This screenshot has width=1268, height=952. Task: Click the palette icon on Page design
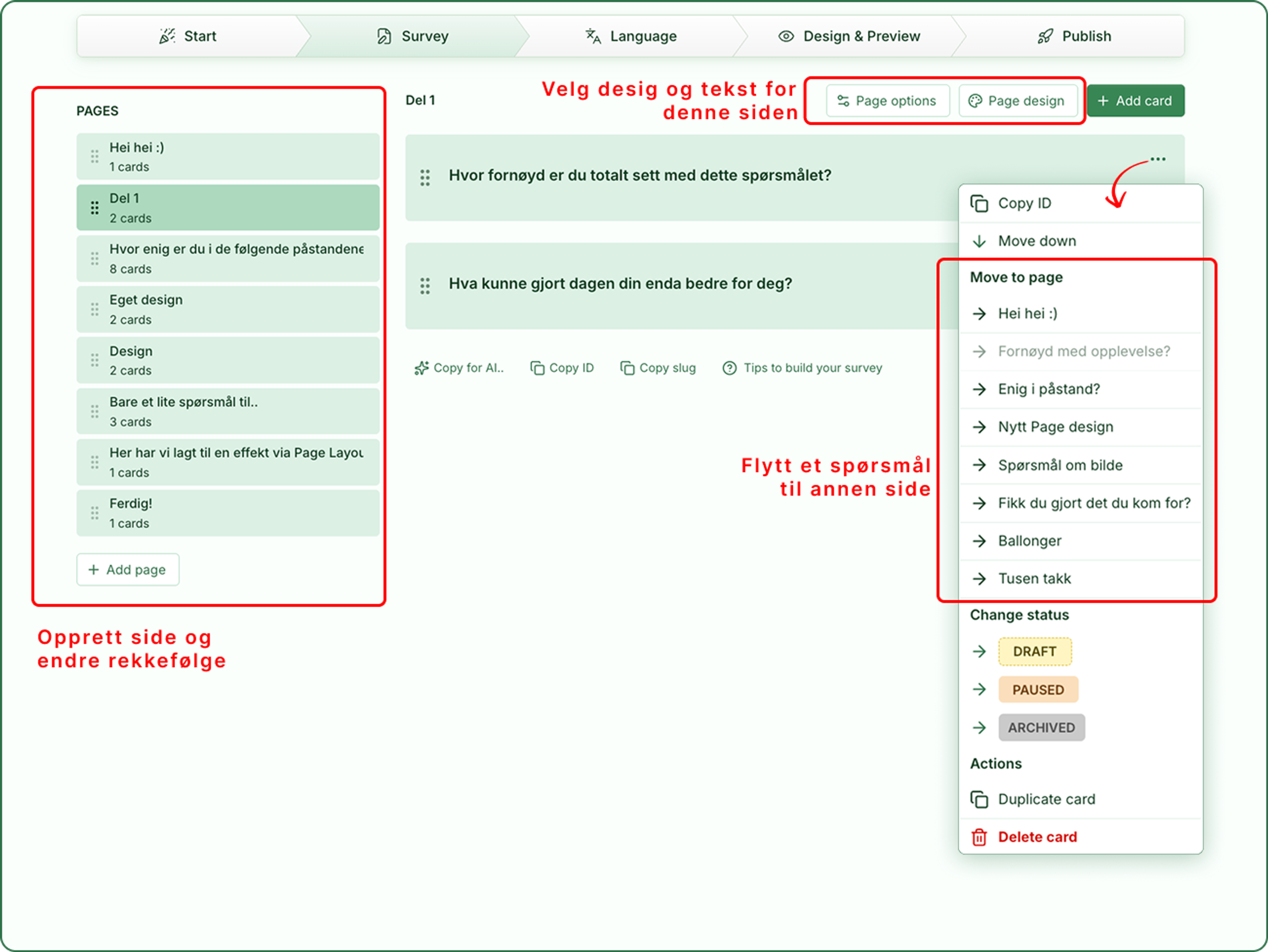pyautogui.click(x=974, y=101)
